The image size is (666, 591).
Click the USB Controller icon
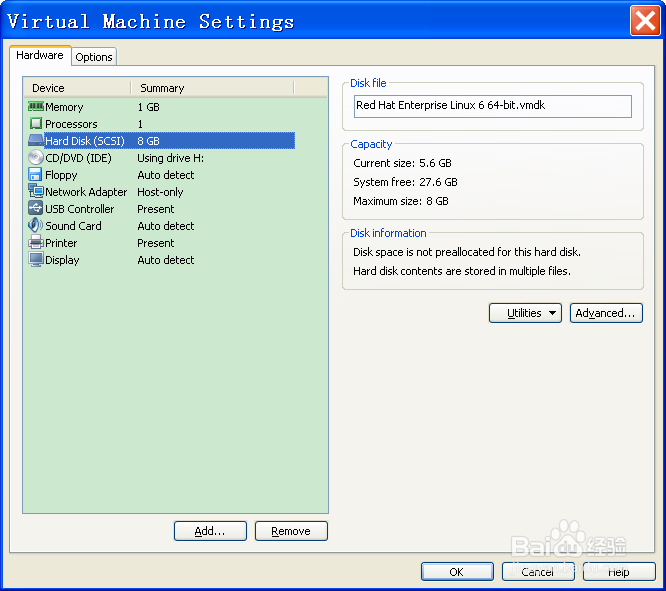point(36,208)
